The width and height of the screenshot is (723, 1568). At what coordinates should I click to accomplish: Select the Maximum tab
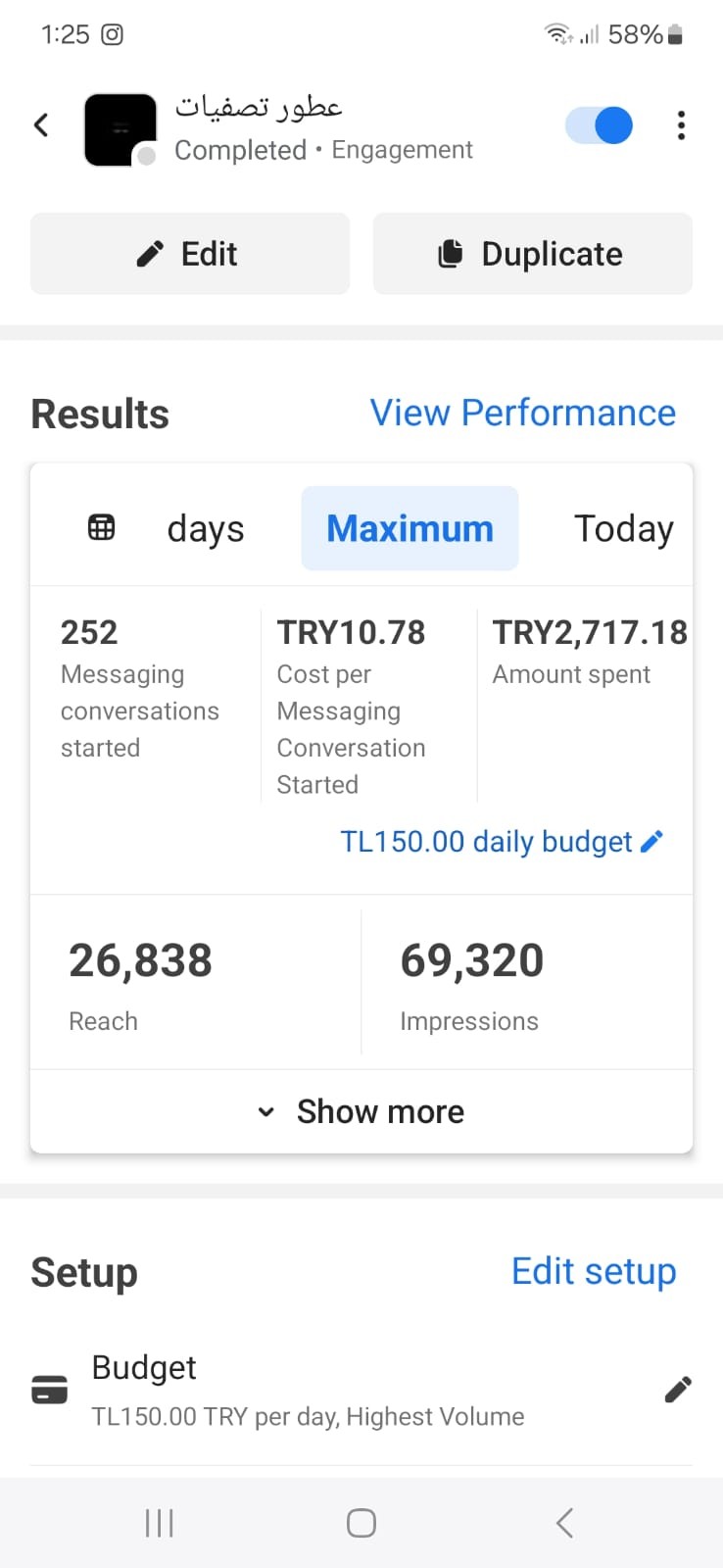tap(410, 528)
